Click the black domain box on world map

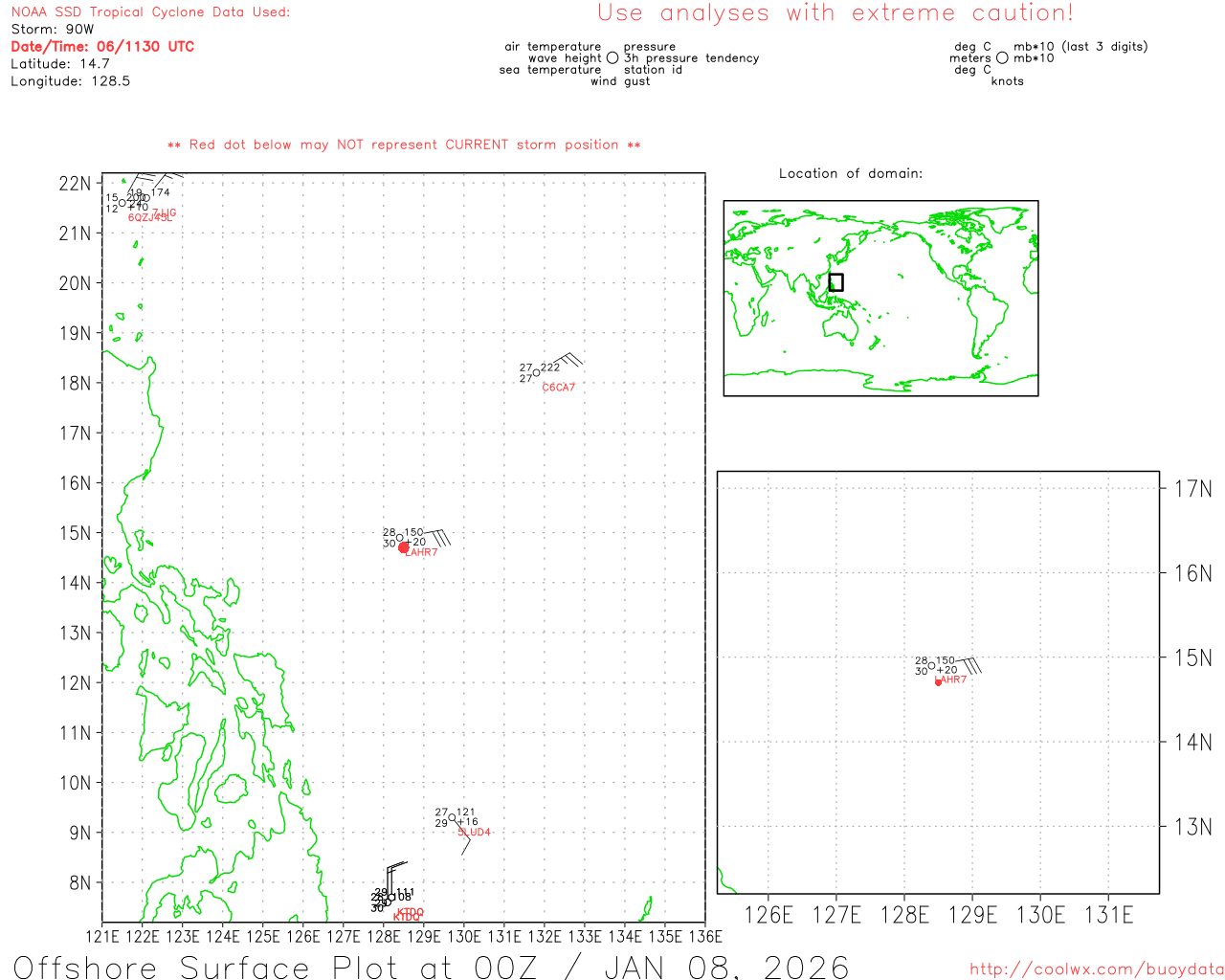pos(835,282)
